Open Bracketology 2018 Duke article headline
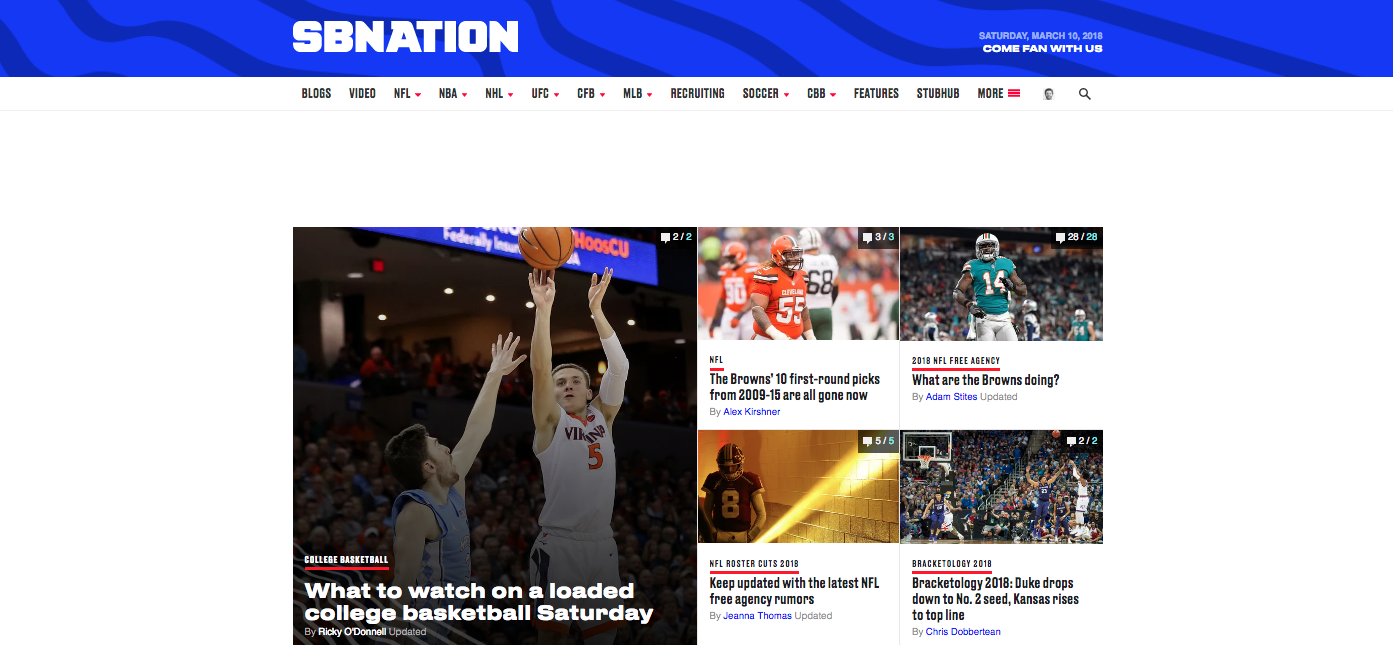 tap(995, 599)
